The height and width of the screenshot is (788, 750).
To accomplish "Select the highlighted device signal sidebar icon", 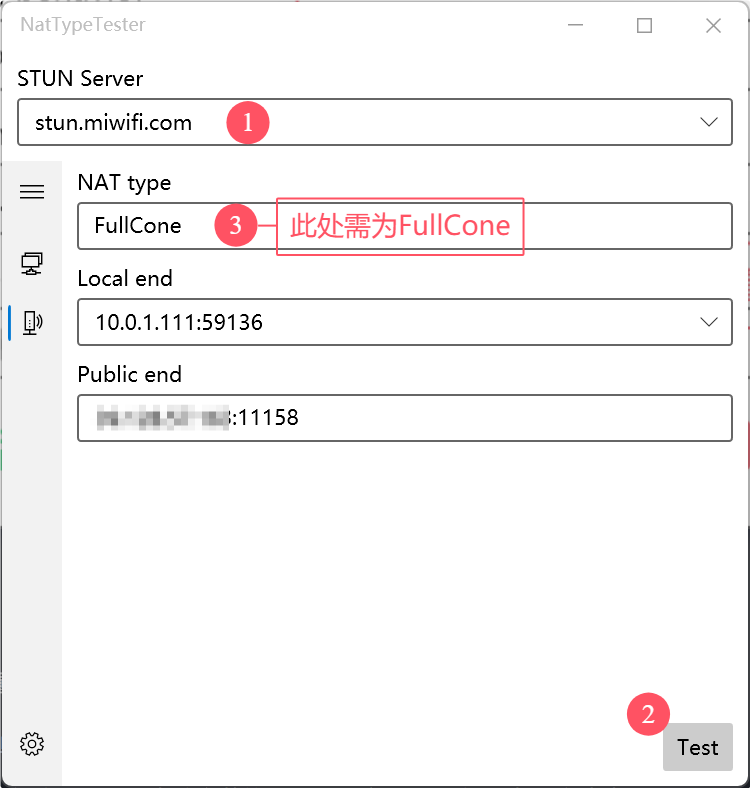I will click(32, 322).
